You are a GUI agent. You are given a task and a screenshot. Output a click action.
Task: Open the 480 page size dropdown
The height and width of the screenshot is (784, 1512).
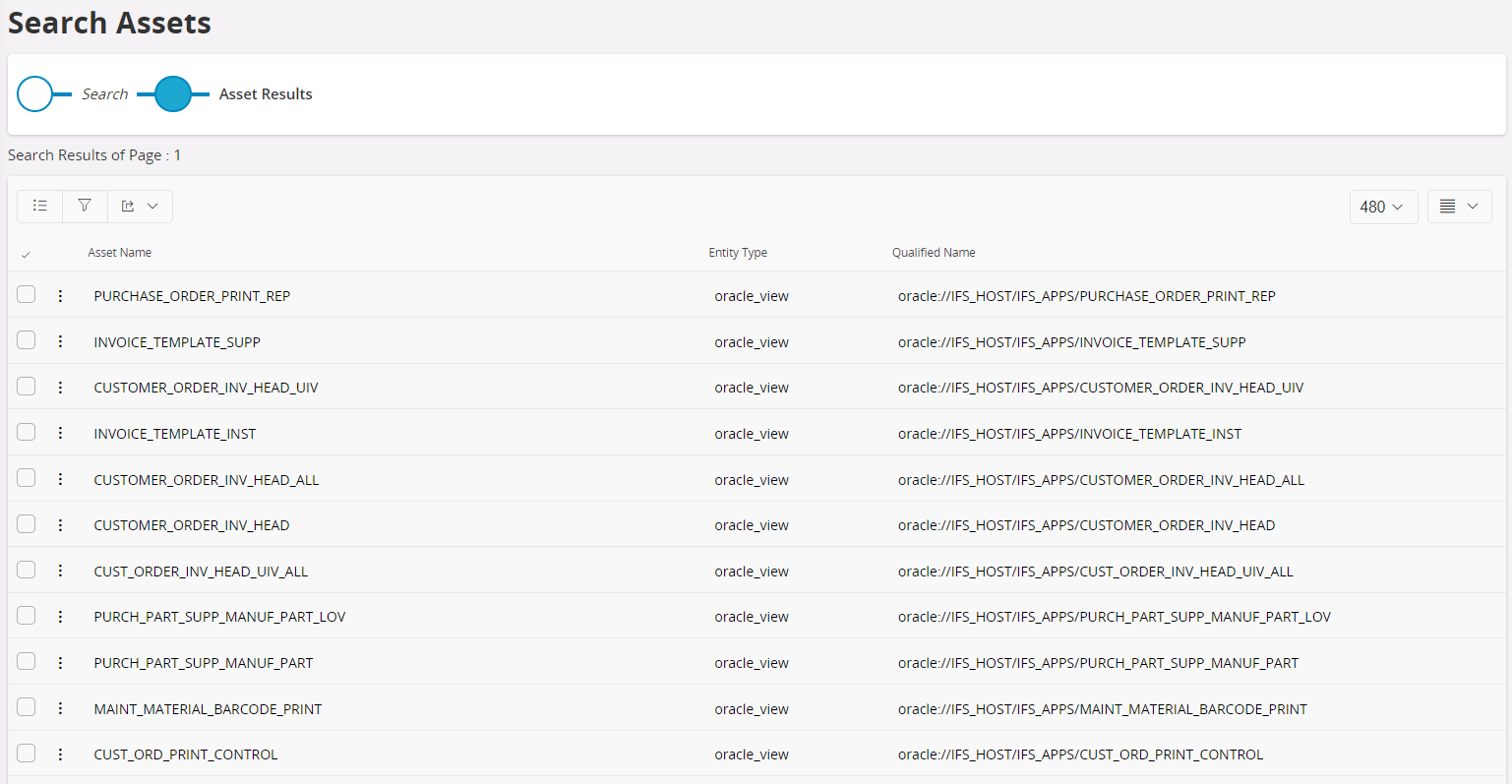click(x=1383, y=207)
